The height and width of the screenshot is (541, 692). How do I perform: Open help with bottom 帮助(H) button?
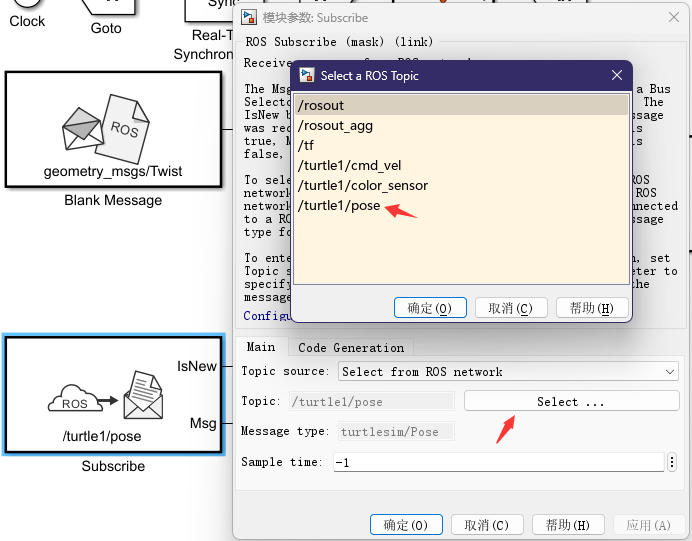pos(568,525)
